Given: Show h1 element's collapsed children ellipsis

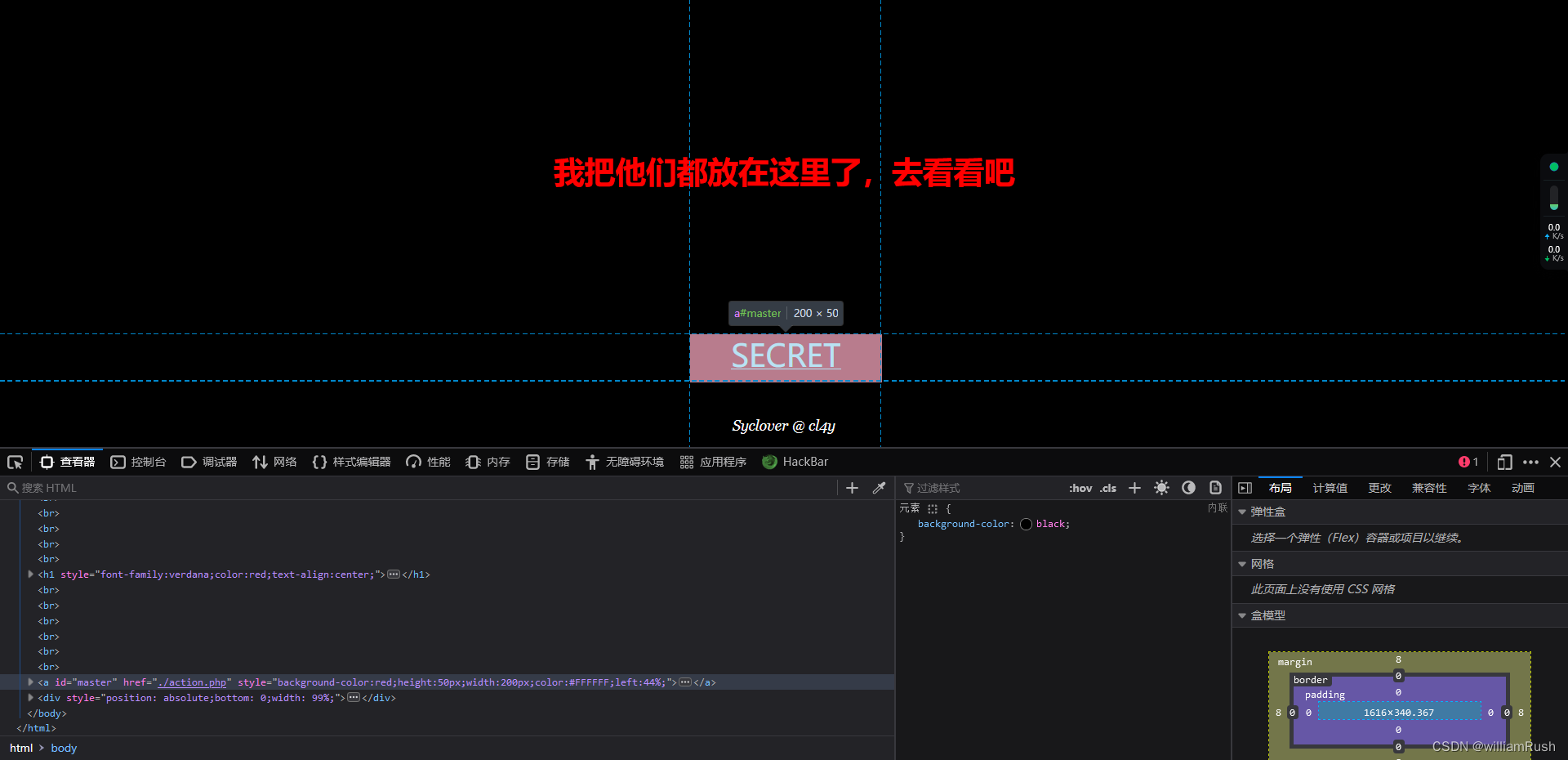Looking at the screenshot, I should point(394,574).
